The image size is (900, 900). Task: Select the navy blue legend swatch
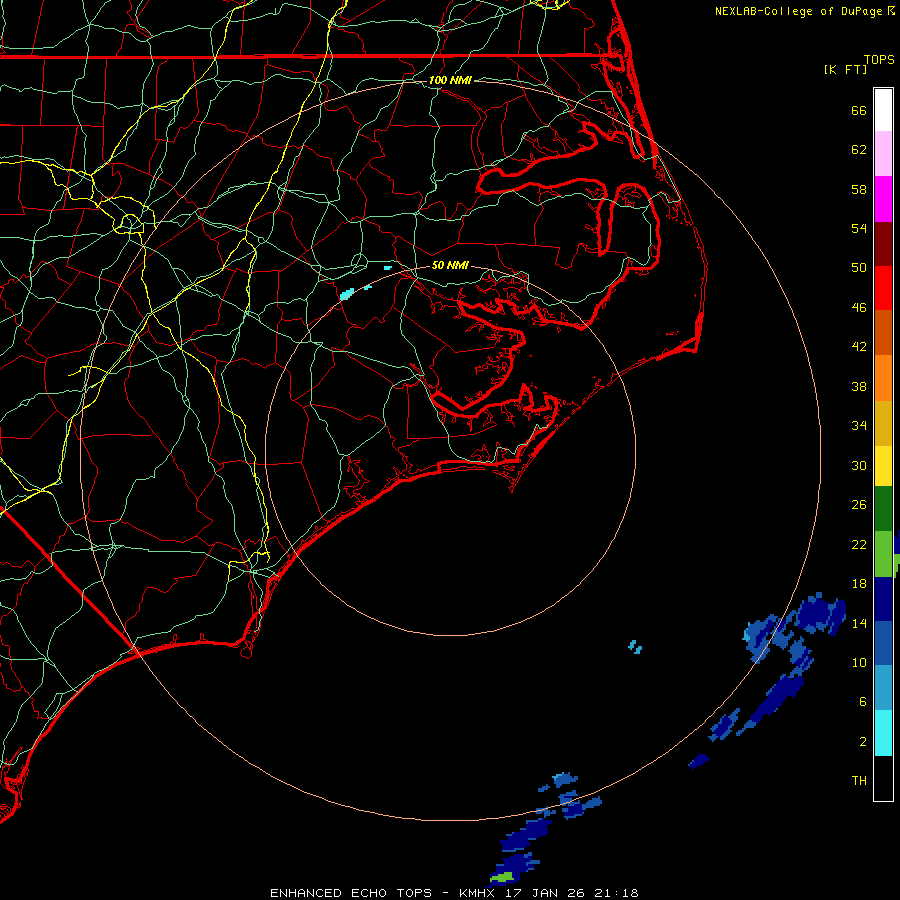[x=883, y=599]
